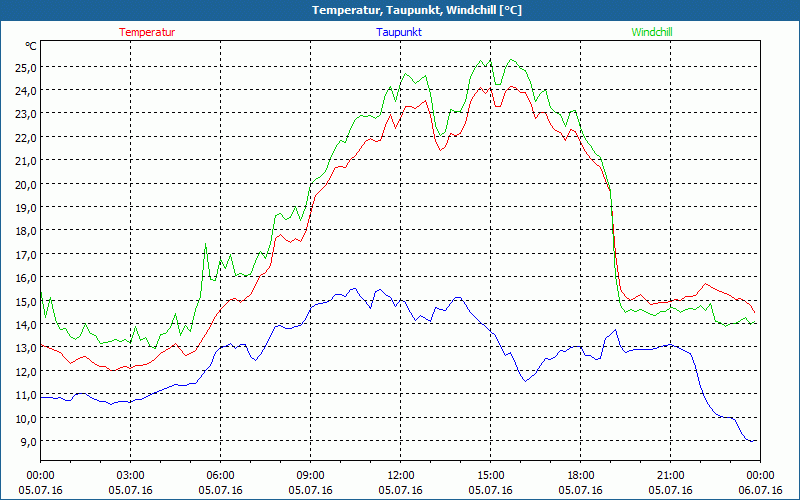Click the 16,0 y-axis value
Screen dimensions: 800x500
click(26, 278)
